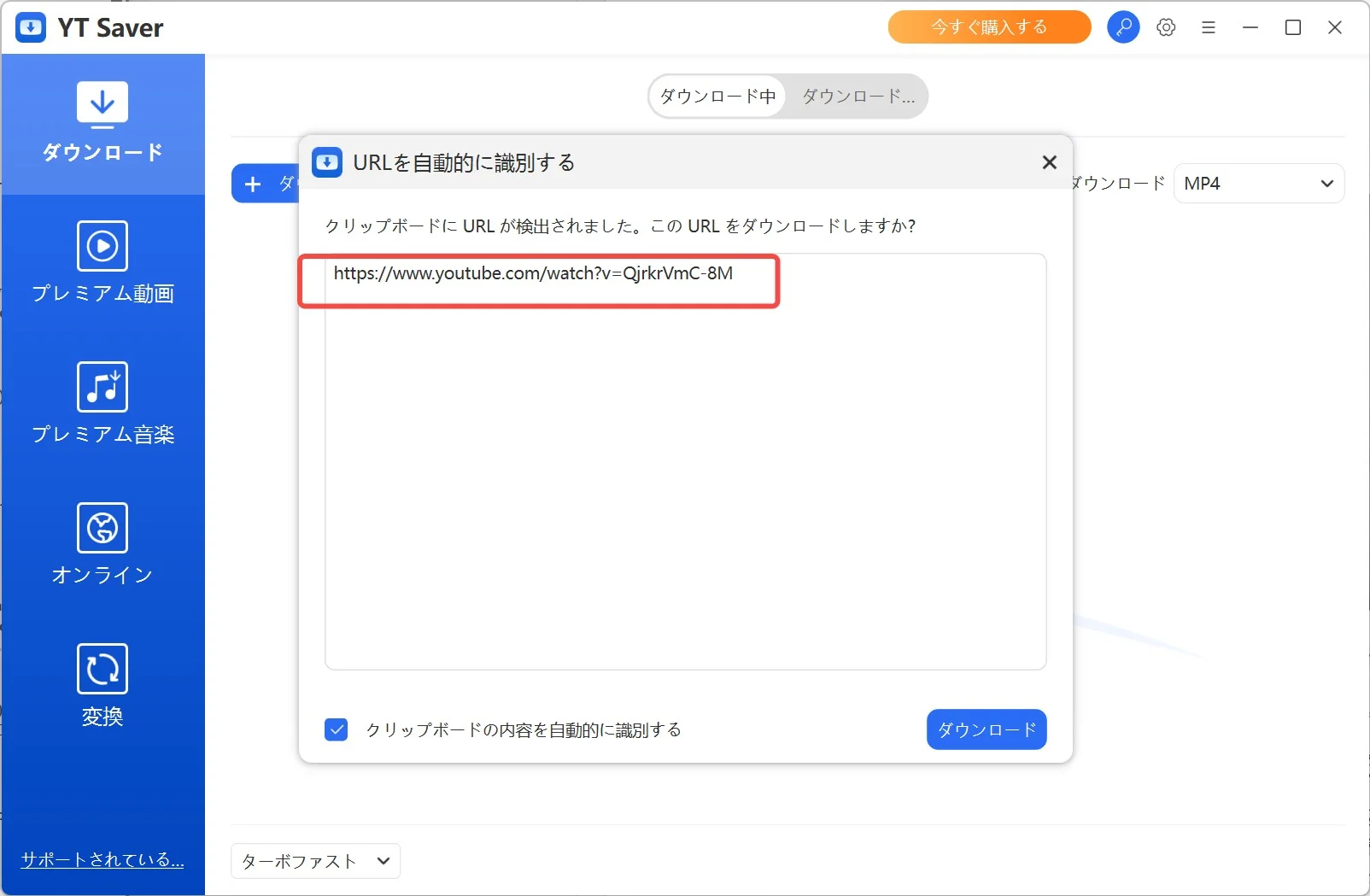This screenshot has height=896, width=1370.
Task: Click the blue ダウンロード button in dialog
Action: [987, 729]
